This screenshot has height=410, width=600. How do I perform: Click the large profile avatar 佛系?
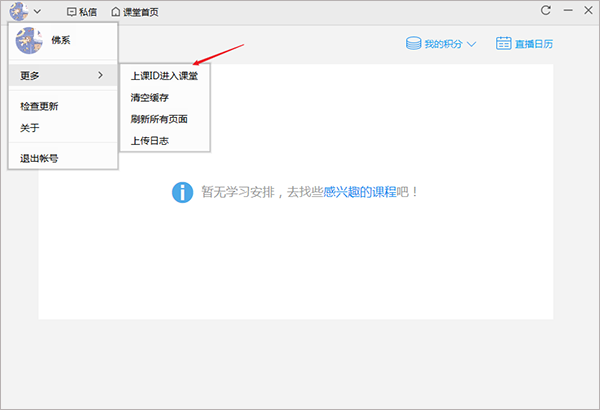point(29,40)
